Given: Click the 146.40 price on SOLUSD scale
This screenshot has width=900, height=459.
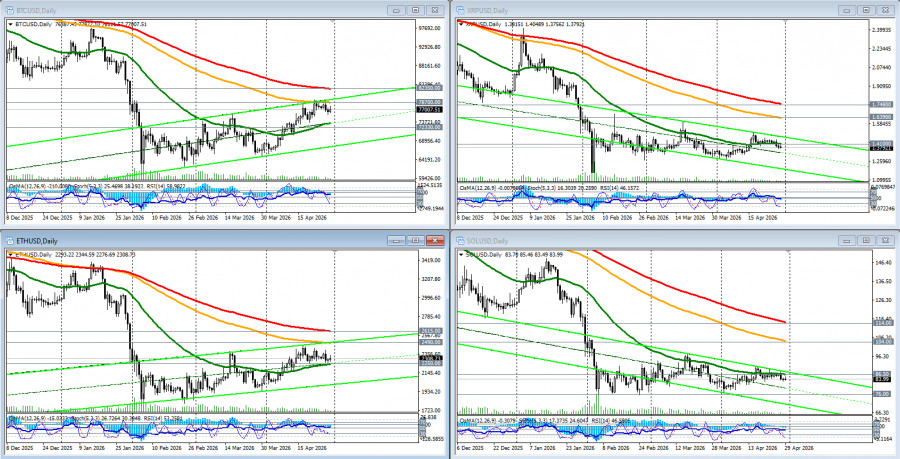Looking at the screenshot, I should coord(883,262).
